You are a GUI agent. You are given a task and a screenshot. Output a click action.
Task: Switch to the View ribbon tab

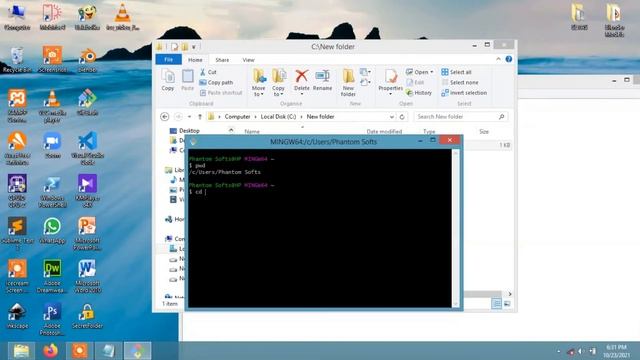[248, 60]
